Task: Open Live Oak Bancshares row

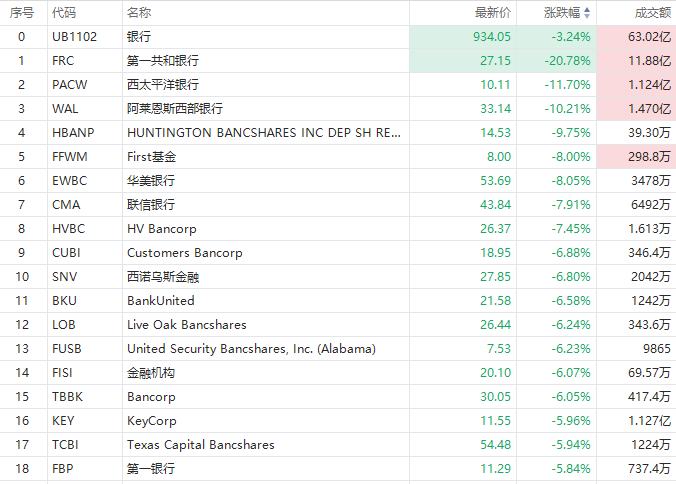Action: (187, 324)
